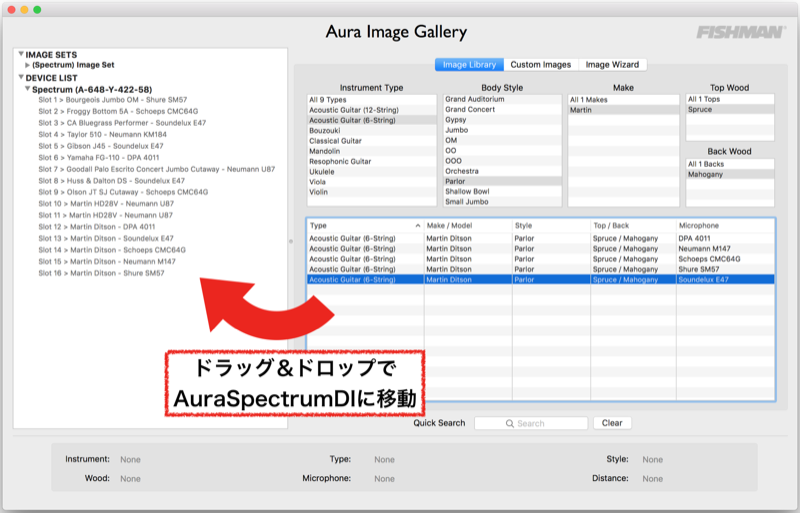Sort results by Type column header
Viewport: 800px width, 513px height.
tap(365, 226)
